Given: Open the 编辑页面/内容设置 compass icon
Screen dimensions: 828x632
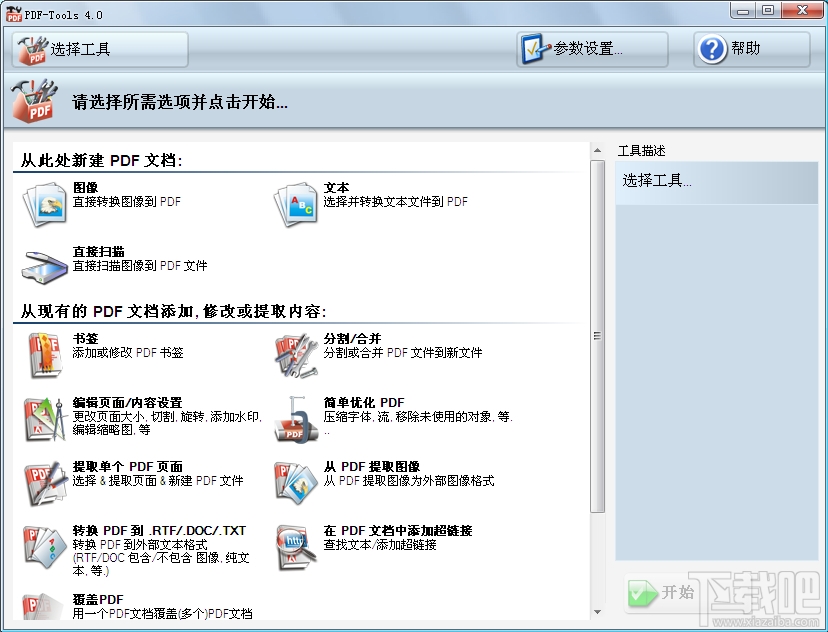Looking at the screenshot, I should pos(45,419).
